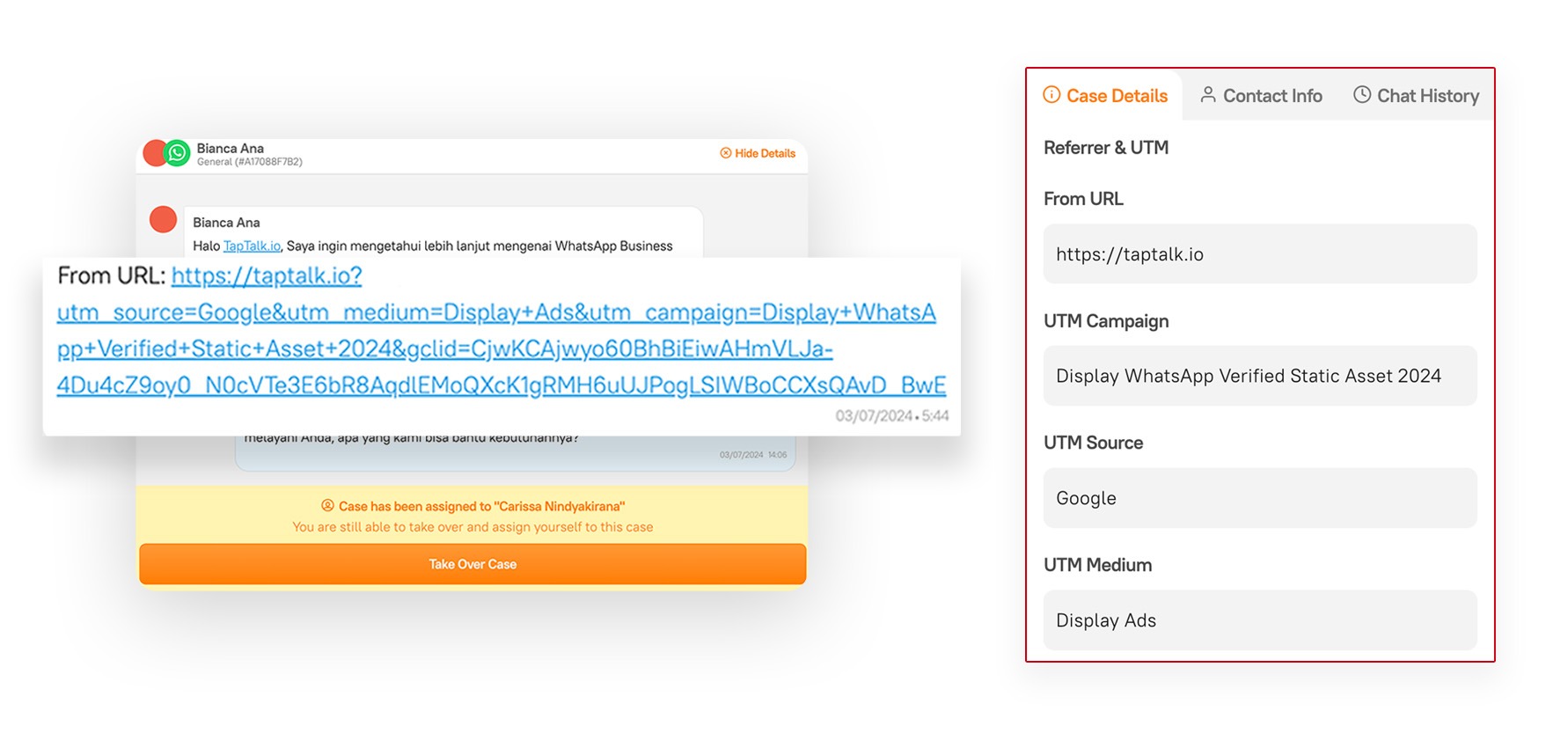
Task: Click the UTM Medium field showing Display Ads
Action: (x=1260, y=620)
